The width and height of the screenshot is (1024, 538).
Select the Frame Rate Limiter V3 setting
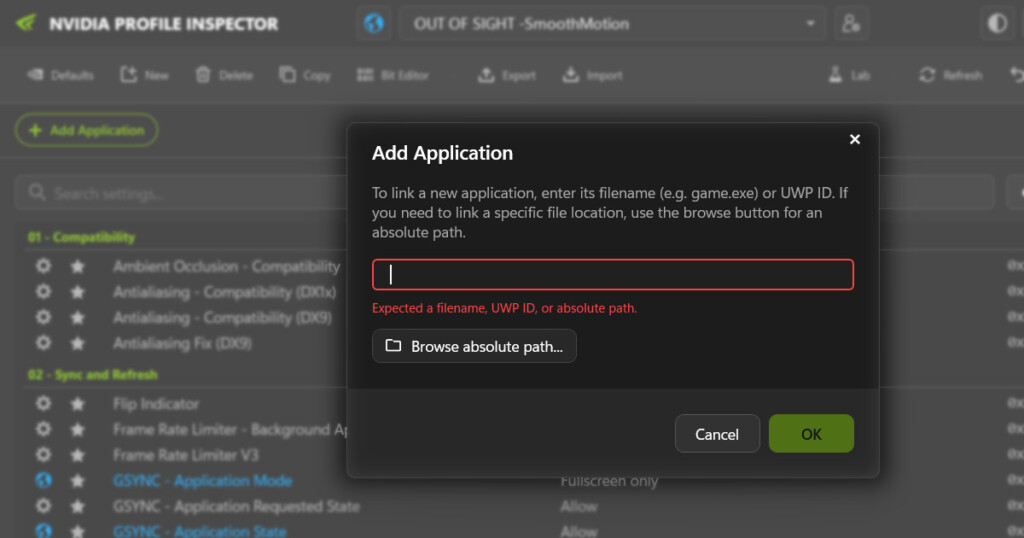click(x=185, y=455)
